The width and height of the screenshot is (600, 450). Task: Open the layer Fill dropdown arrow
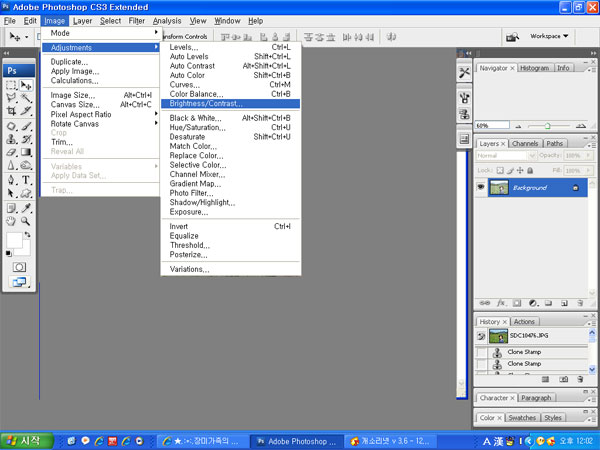click(588, 170)
